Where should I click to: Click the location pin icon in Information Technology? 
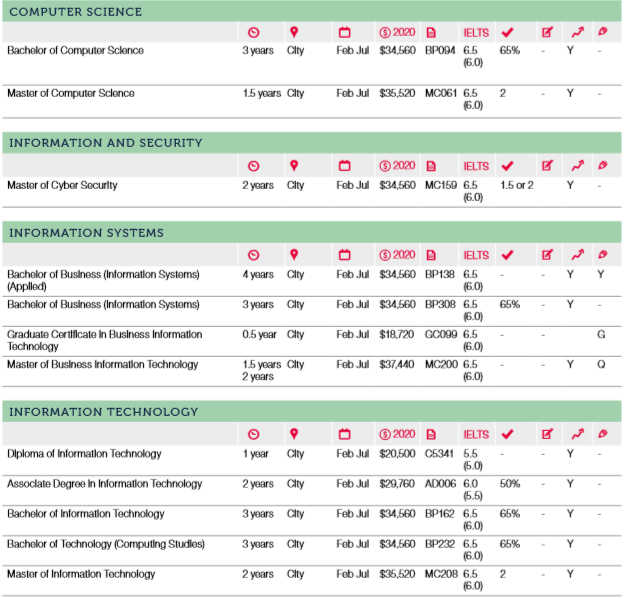(294, 435)
